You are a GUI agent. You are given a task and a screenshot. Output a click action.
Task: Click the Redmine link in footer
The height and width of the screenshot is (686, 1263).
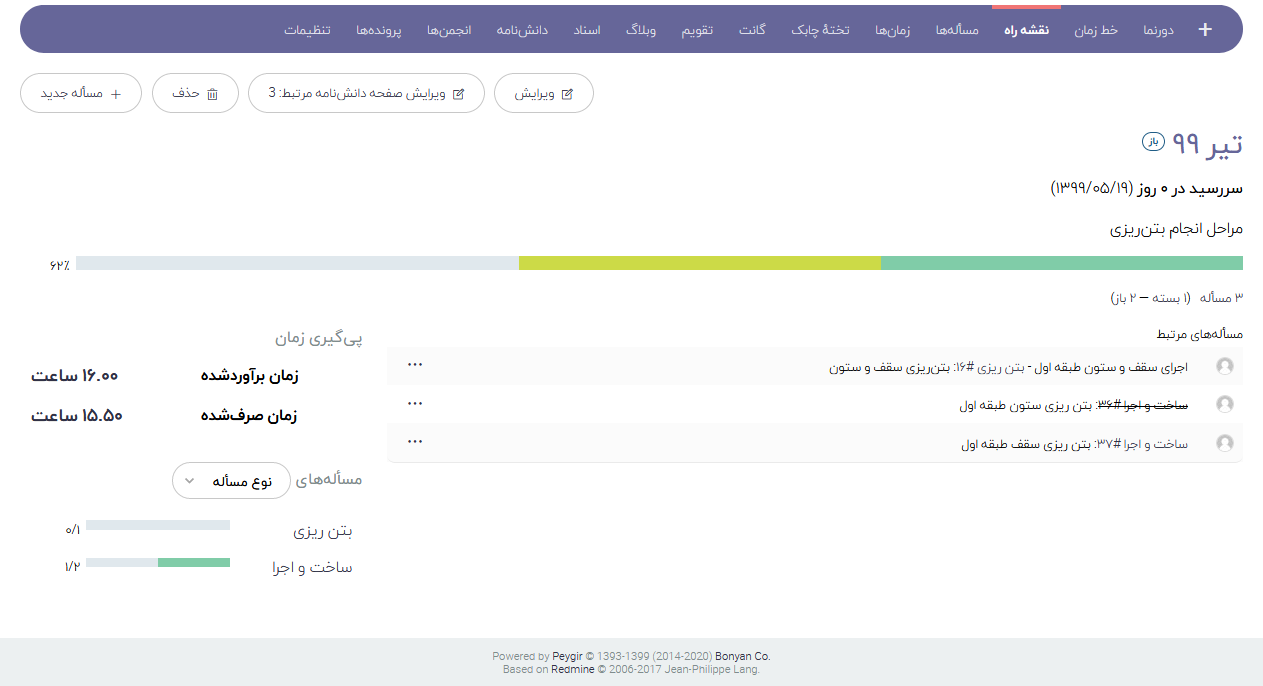[x=572, y=669]
